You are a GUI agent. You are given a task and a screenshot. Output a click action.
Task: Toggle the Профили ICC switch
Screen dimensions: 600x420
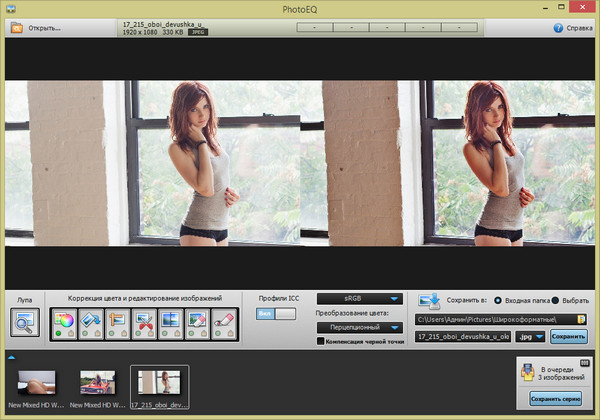tap(277, 313)
